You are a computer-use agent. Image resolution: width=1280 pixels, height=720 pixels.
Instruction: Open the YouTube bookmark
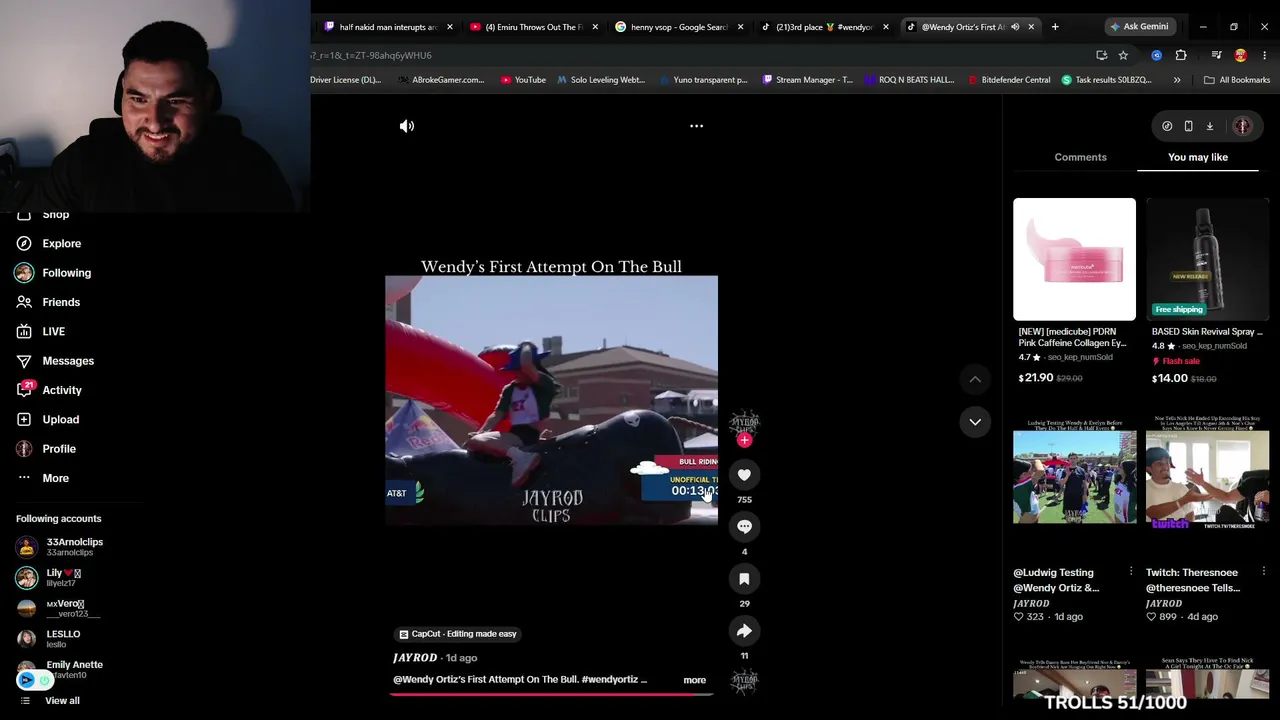(523, 80)
